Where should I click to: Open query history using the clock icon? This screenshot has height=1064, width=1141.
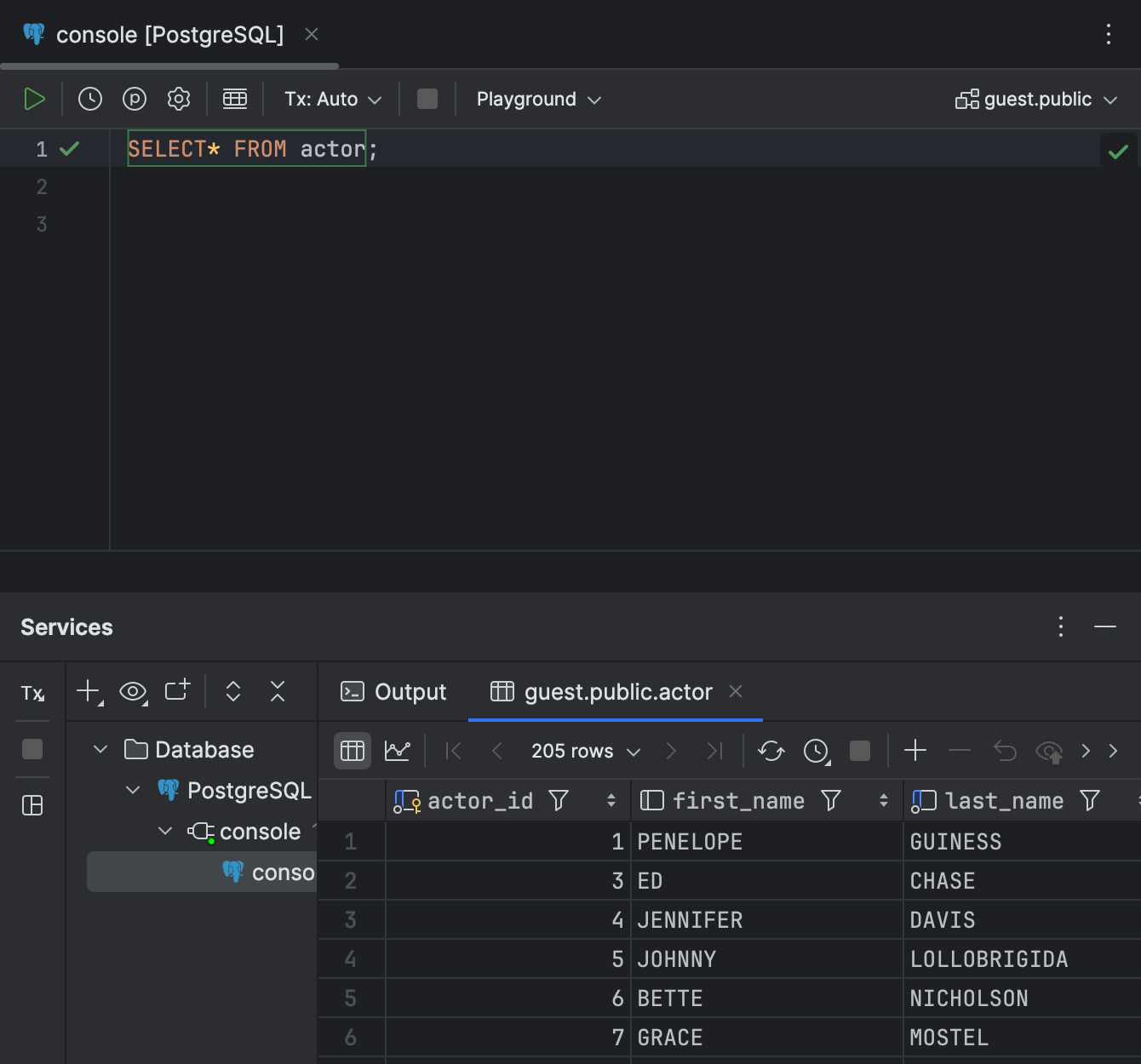point(89,98)
